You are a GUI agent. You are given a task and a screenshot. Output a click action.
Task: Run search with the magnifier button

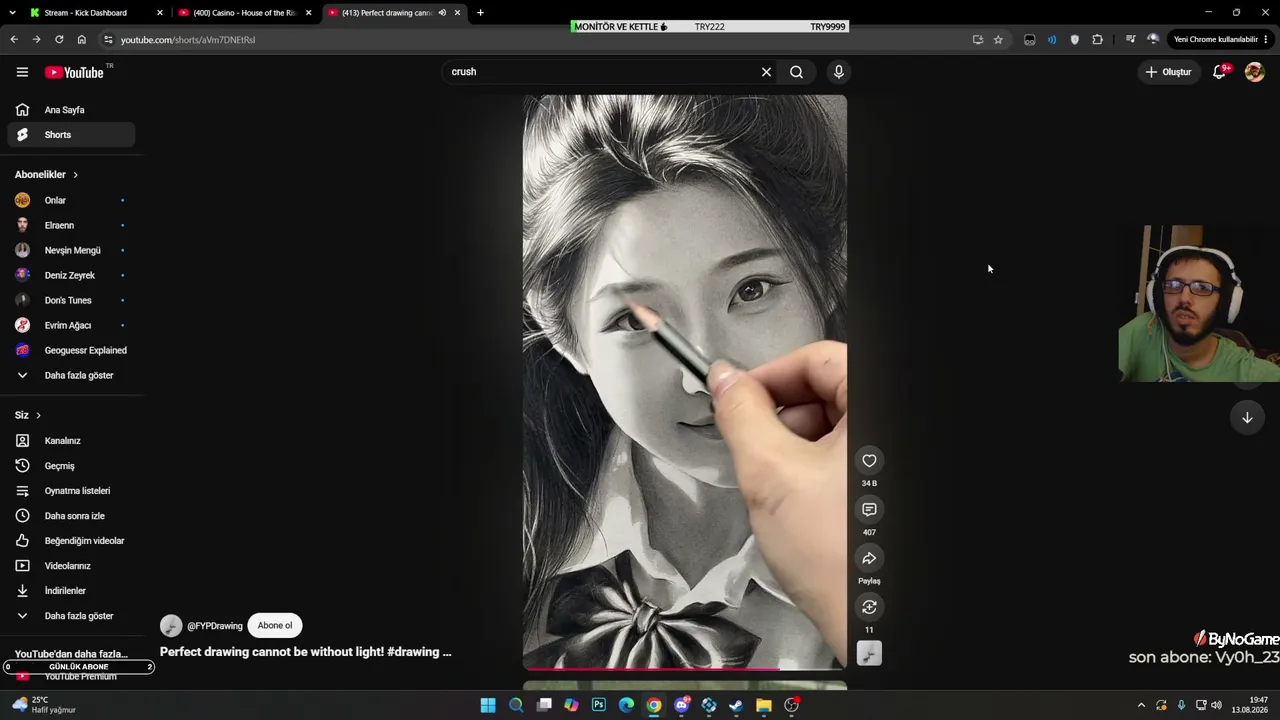(x=796, y=72)
